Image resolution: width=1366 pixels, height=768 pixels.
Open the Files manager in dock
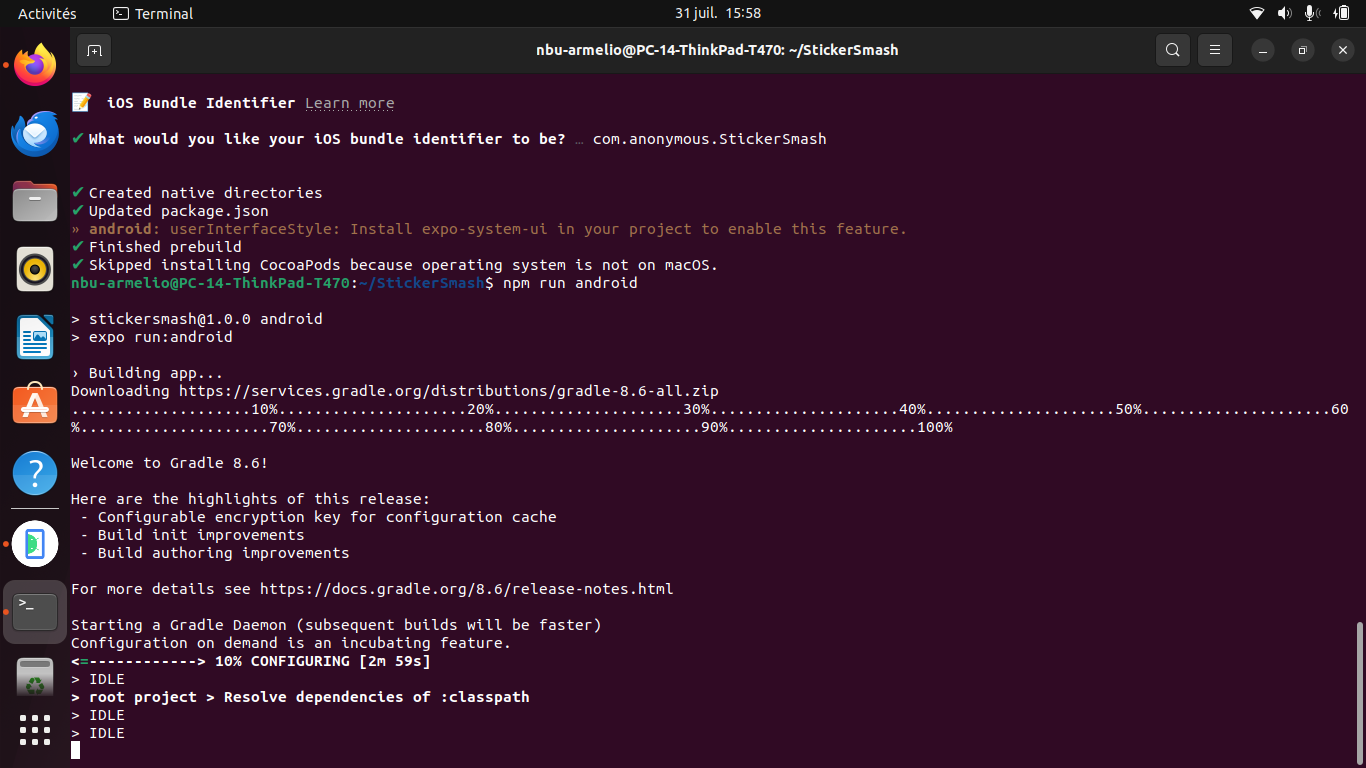click(x=35, y=202)
